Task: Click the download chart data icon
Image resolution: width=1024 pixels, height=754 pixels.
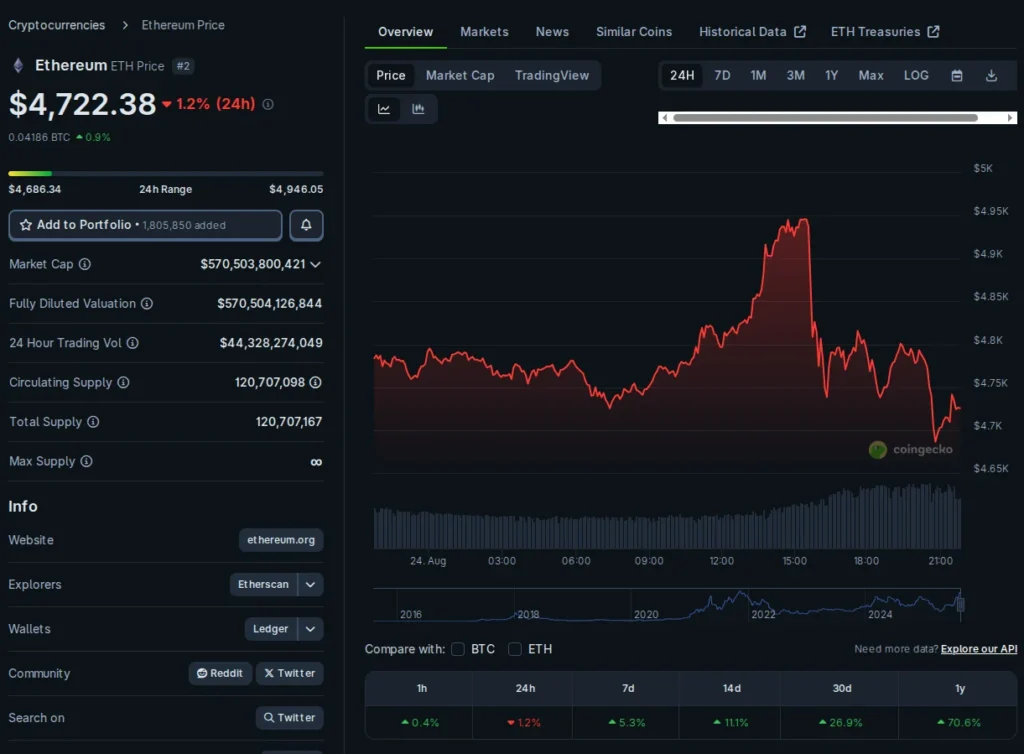Action: click(x=991, y=76)
